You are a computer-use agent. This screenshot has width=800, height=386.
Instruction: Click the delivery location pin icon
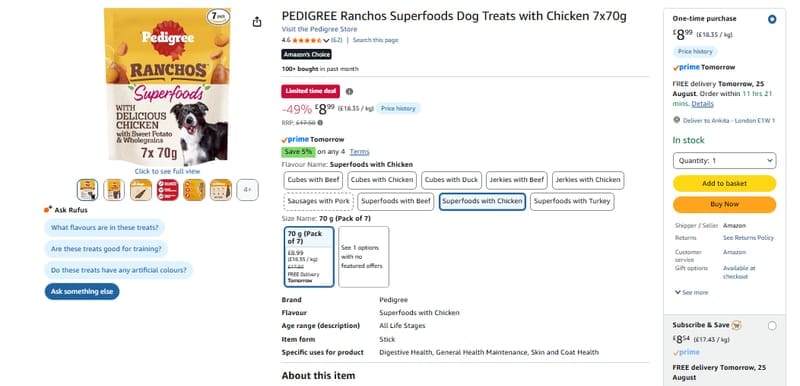(677, 120)
